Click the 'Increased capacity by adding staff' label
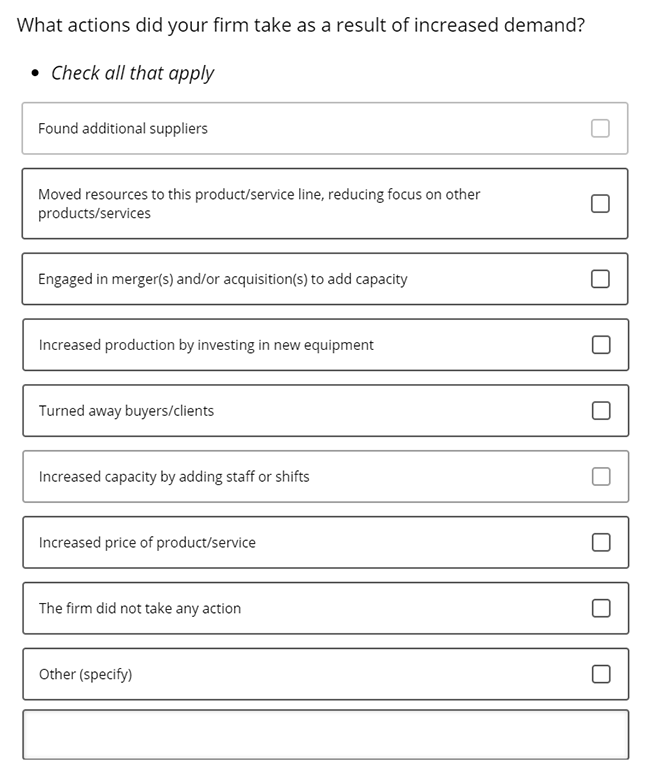 pos(174,476)
